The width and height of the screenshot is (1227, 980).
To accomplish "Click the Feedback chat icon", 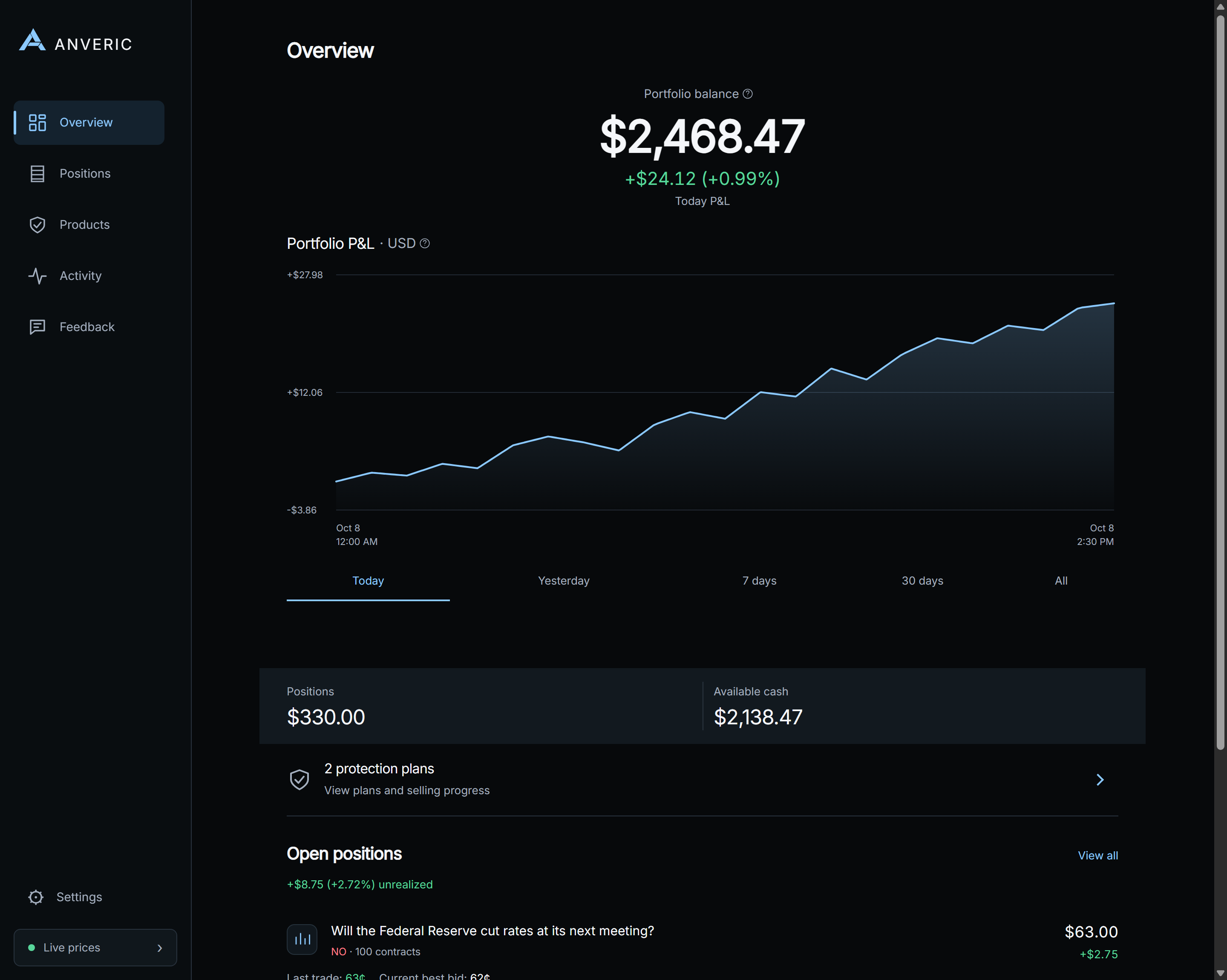I will coord(37,327).
